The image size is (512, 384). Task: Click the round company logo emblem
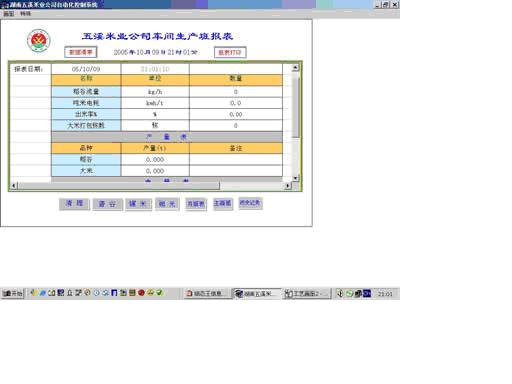[x=39, y=41]
